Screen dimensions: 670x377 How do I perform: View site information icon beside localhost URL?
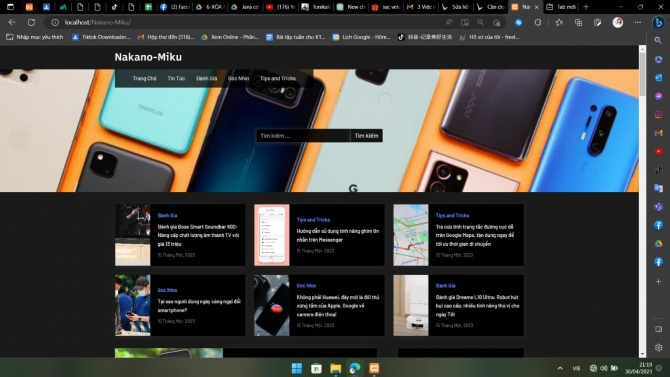click(55, 22)
